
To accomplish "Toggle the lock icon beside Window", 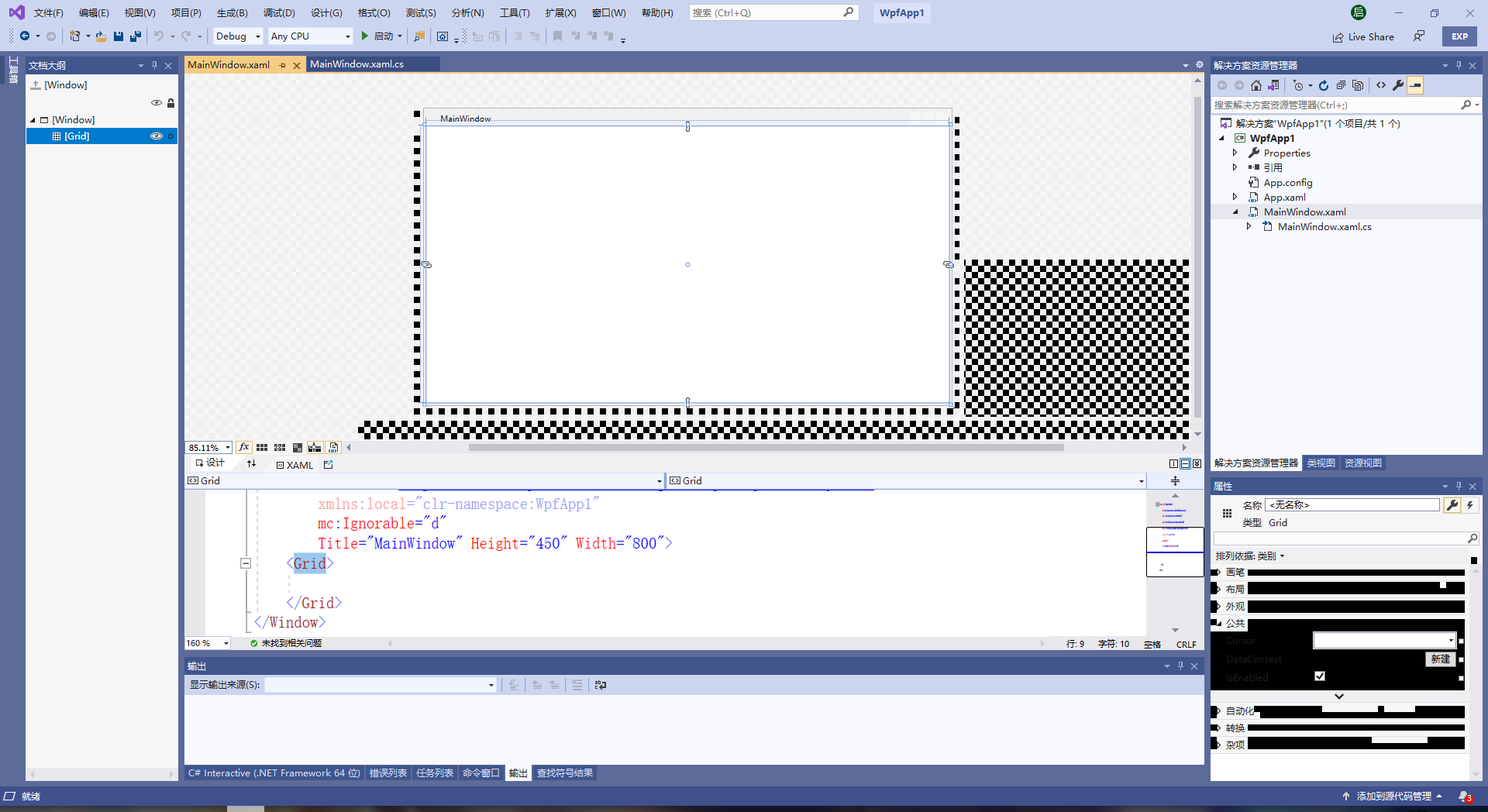I will tap(170, 102).
